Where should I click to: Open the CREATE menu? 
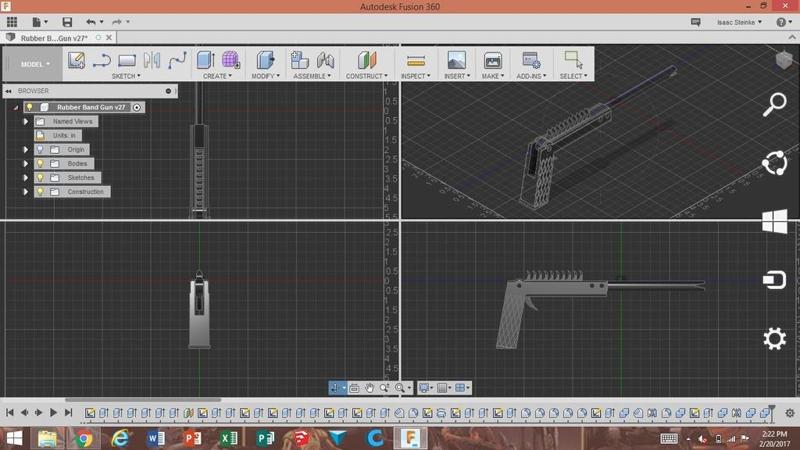[217, 76]
